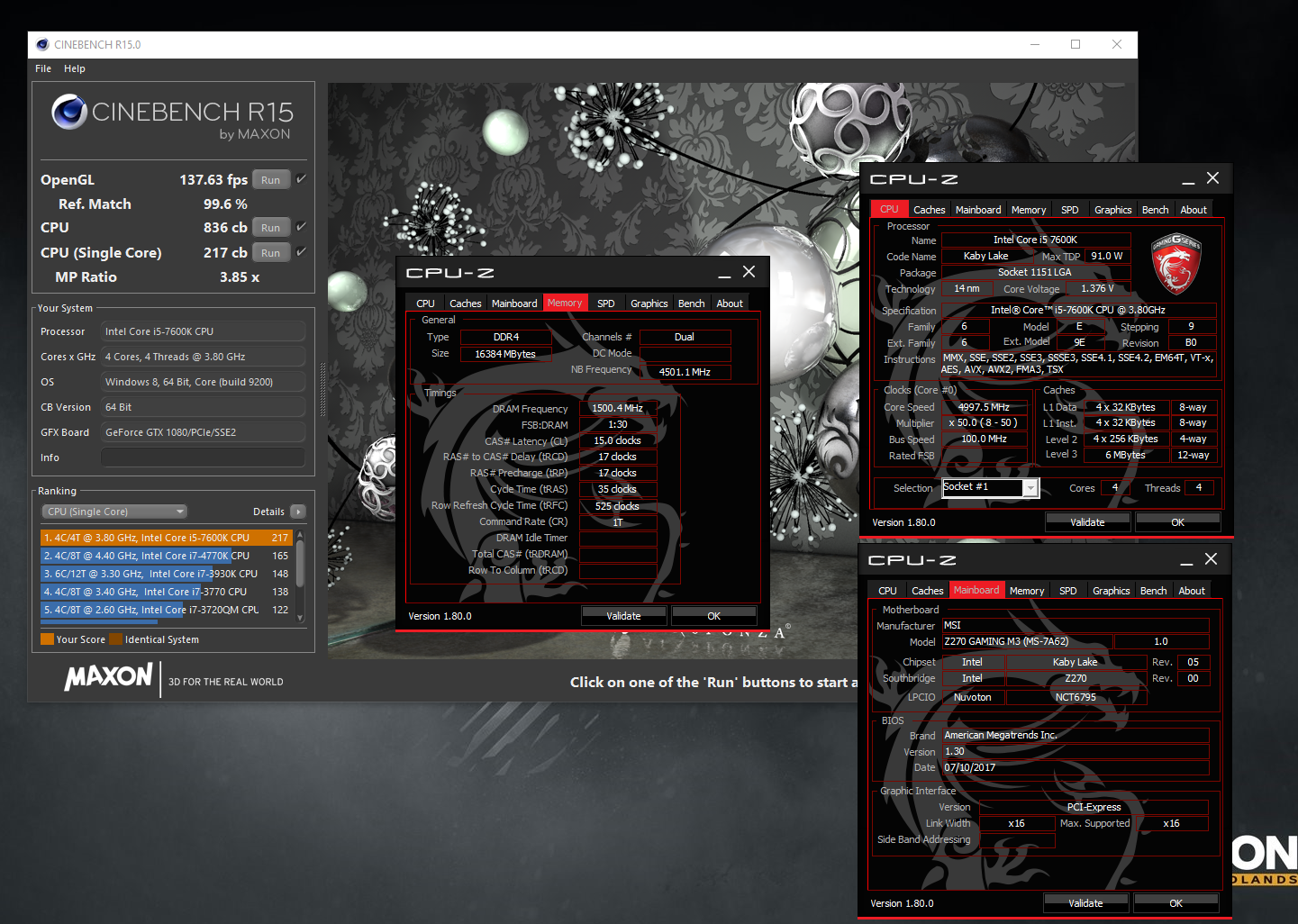Open Bench tab in top-right CPU-Z window
Screen dimensions: 1298x924
point(1156,210)
